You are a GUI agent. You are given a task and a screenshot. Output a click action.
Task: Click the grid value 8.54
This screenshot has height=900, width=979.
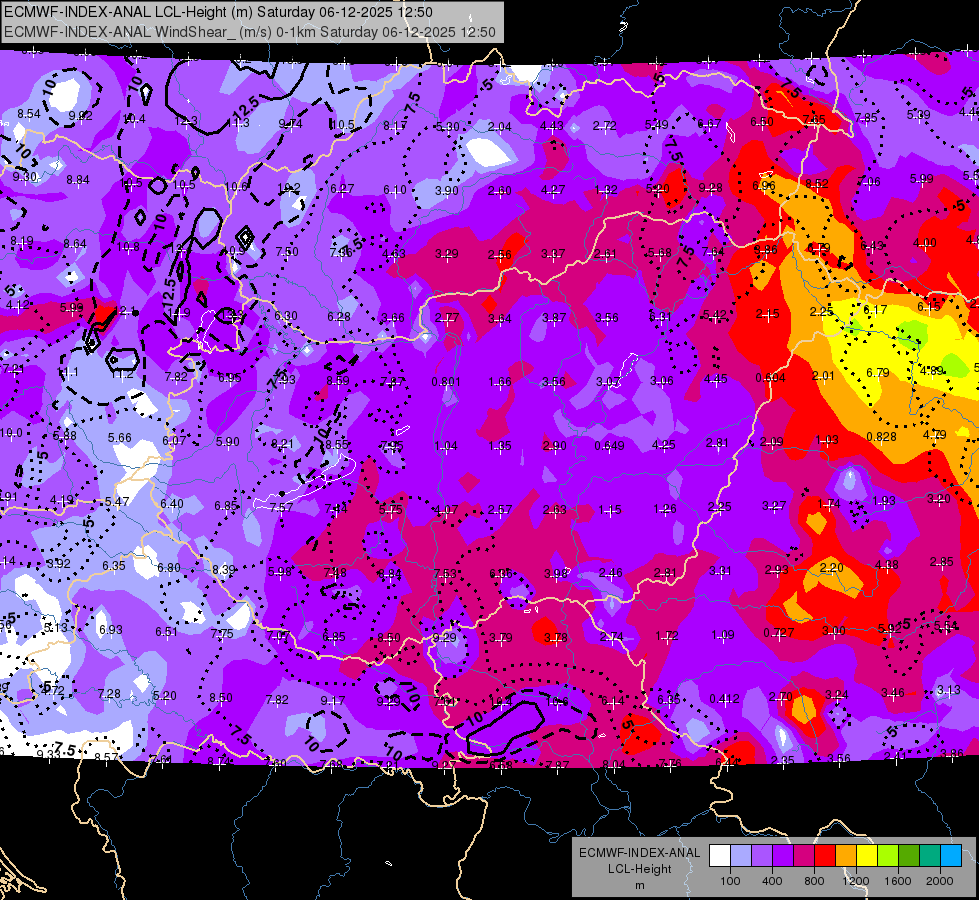pos(29,114)
